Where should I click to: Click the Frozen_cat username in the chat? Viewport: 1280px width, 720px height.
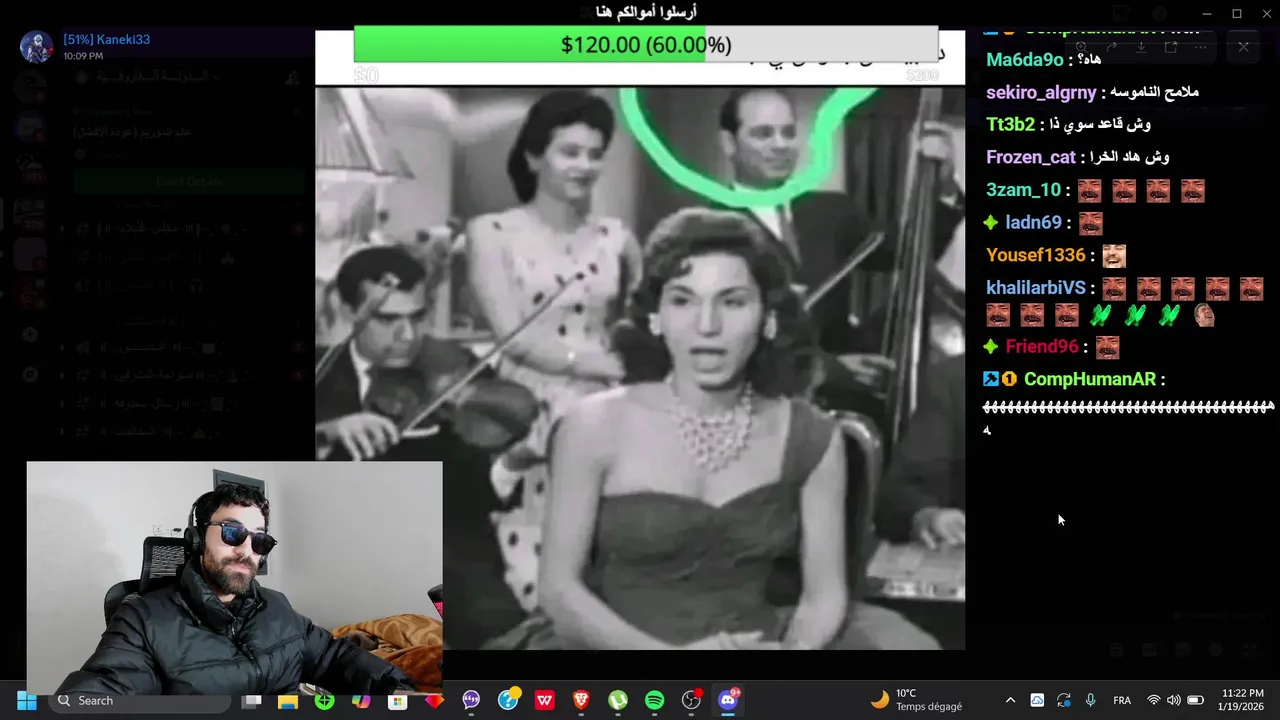click(x=1031, y=157)
